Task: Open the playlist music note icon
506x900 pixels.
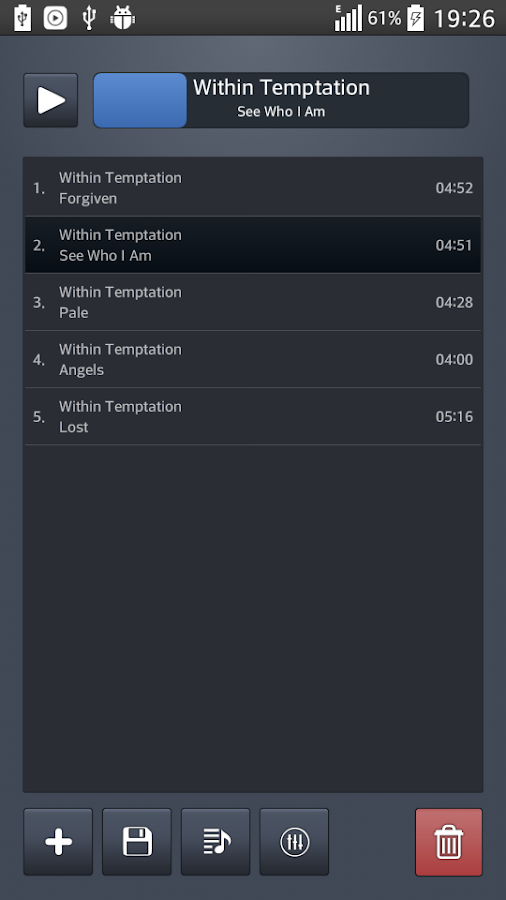Action: pyautogui.click(x=216, y=842)
